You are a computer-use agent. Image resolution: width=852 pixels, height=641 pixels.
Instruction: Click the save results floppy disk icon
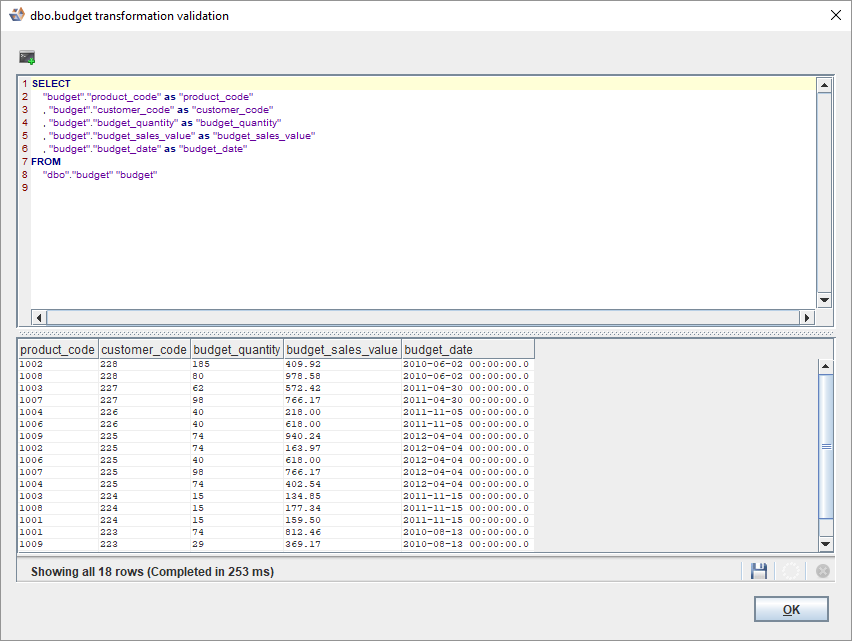[759, 571]
